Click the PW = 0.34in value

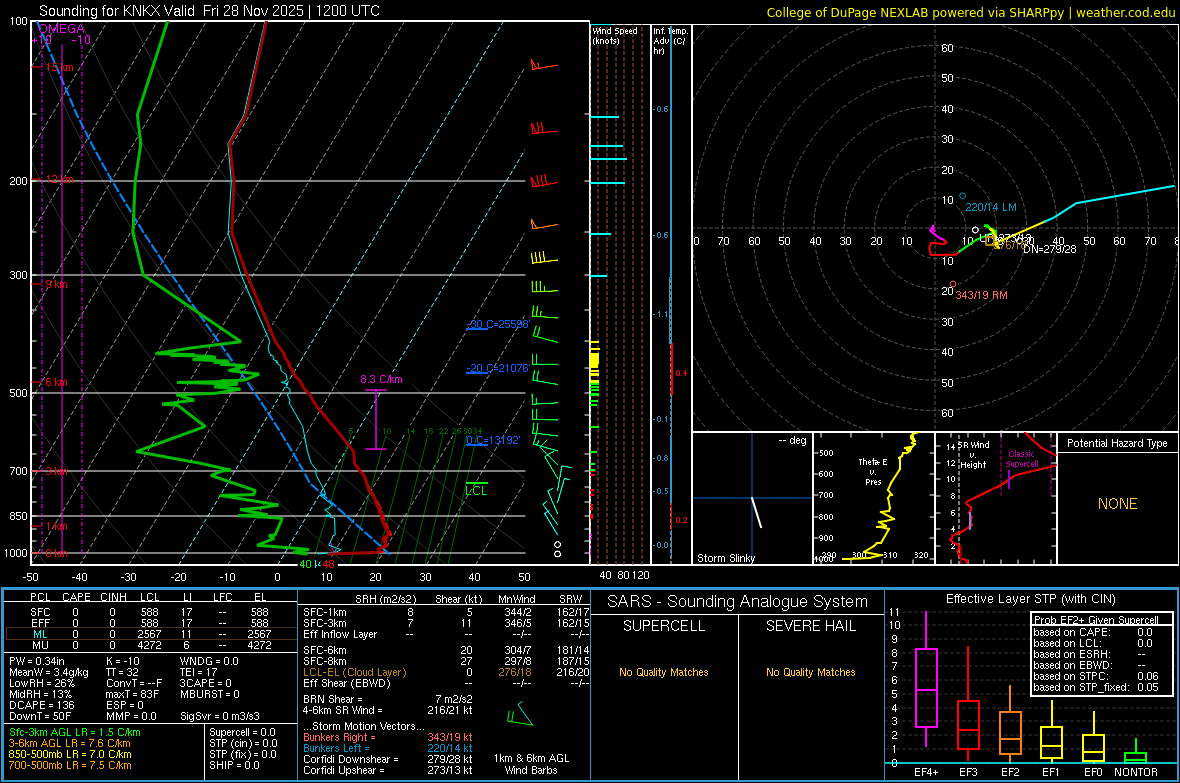[39, 661]
